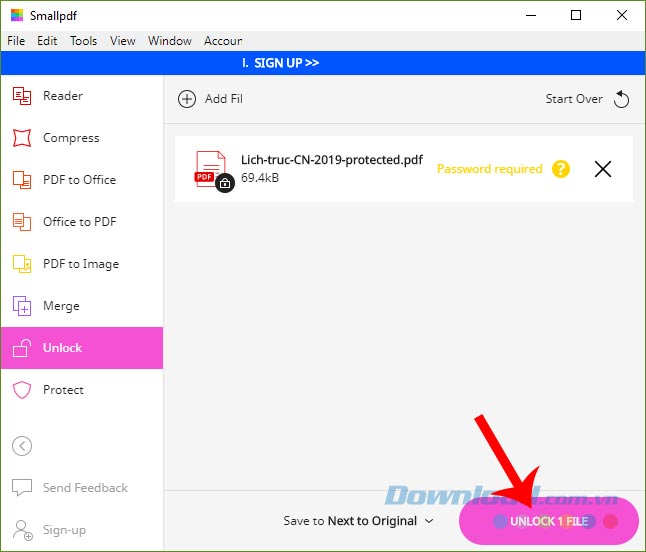Screen dimensions: 646x552
Task: Click the Reader label in sidebar
Action: 63,96
